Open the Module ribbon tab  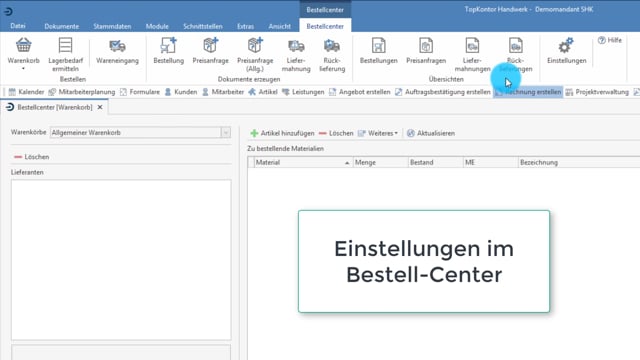[157, 26]
